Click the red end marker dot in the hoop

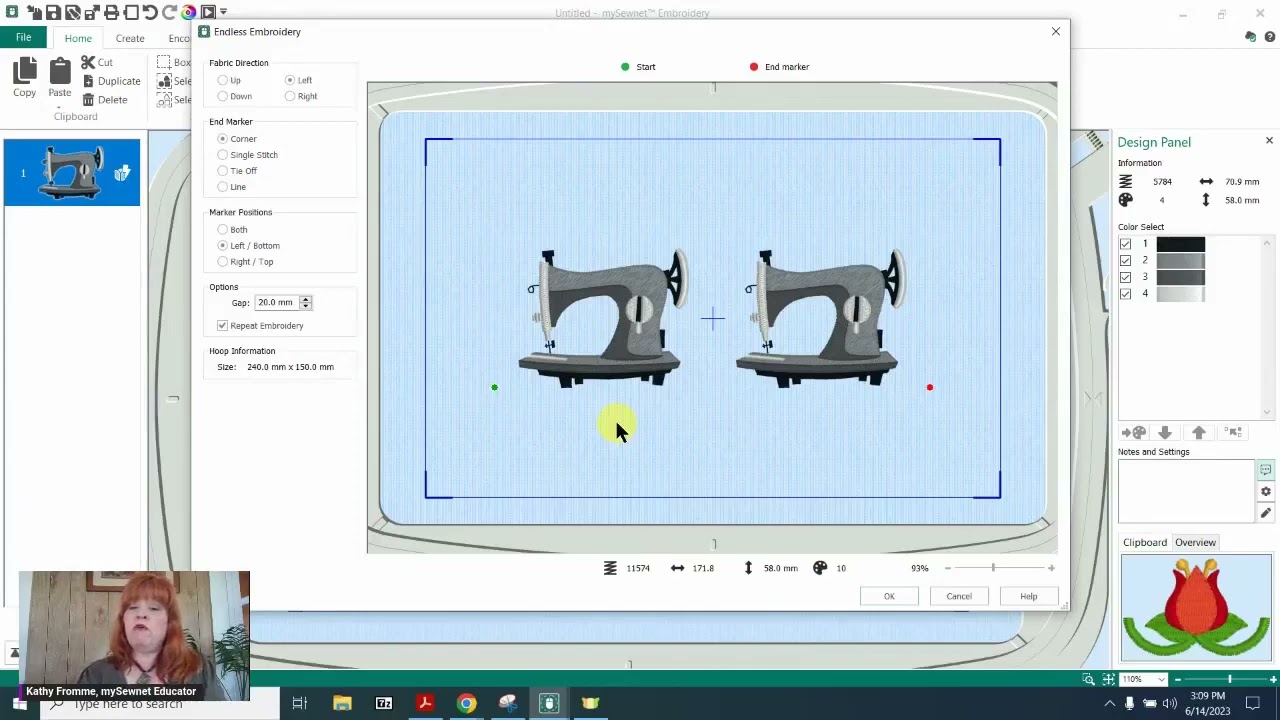(x=930, y=388)
